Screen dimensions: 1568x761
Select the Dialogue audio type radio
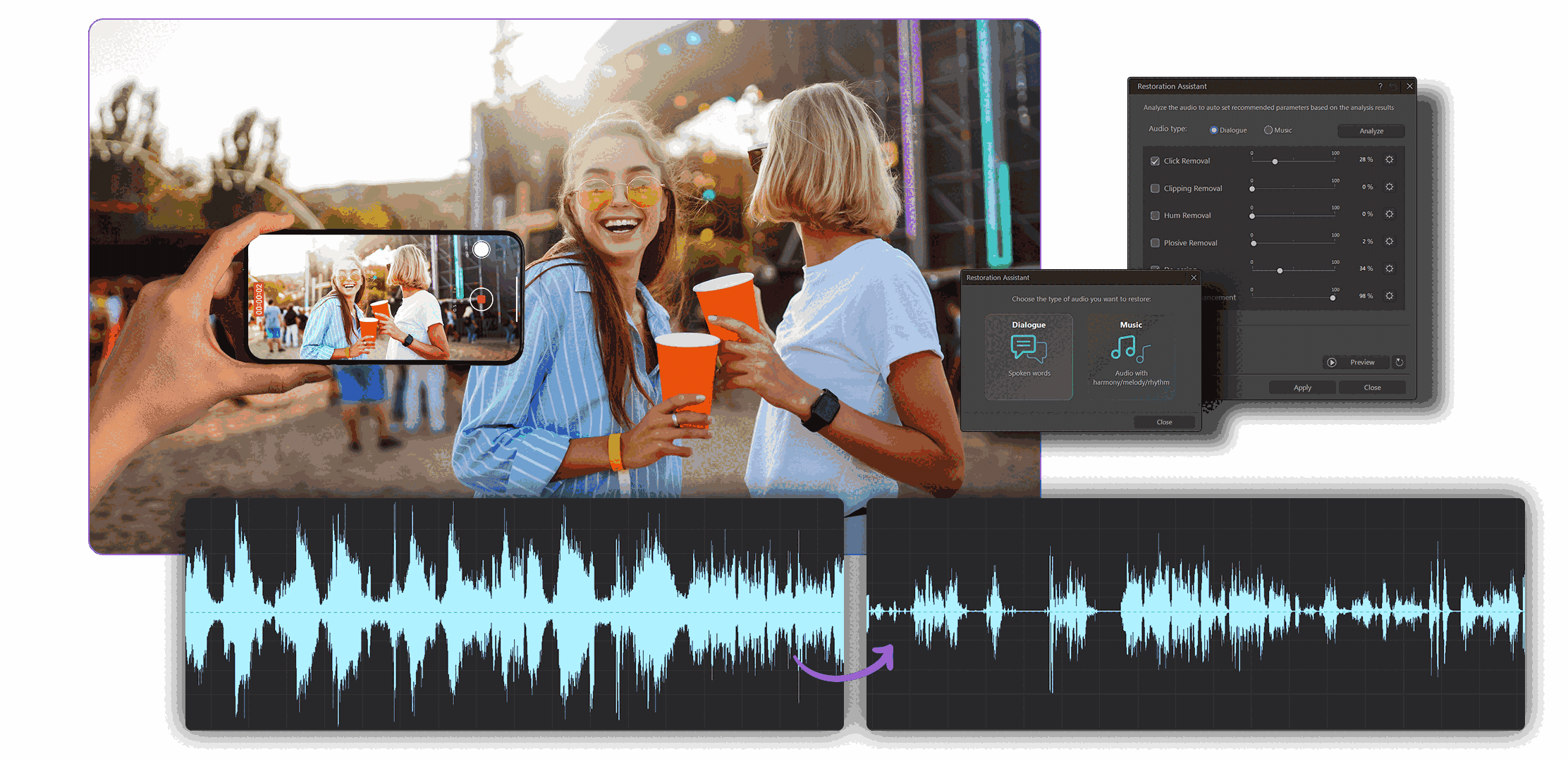pos(1214,130)
